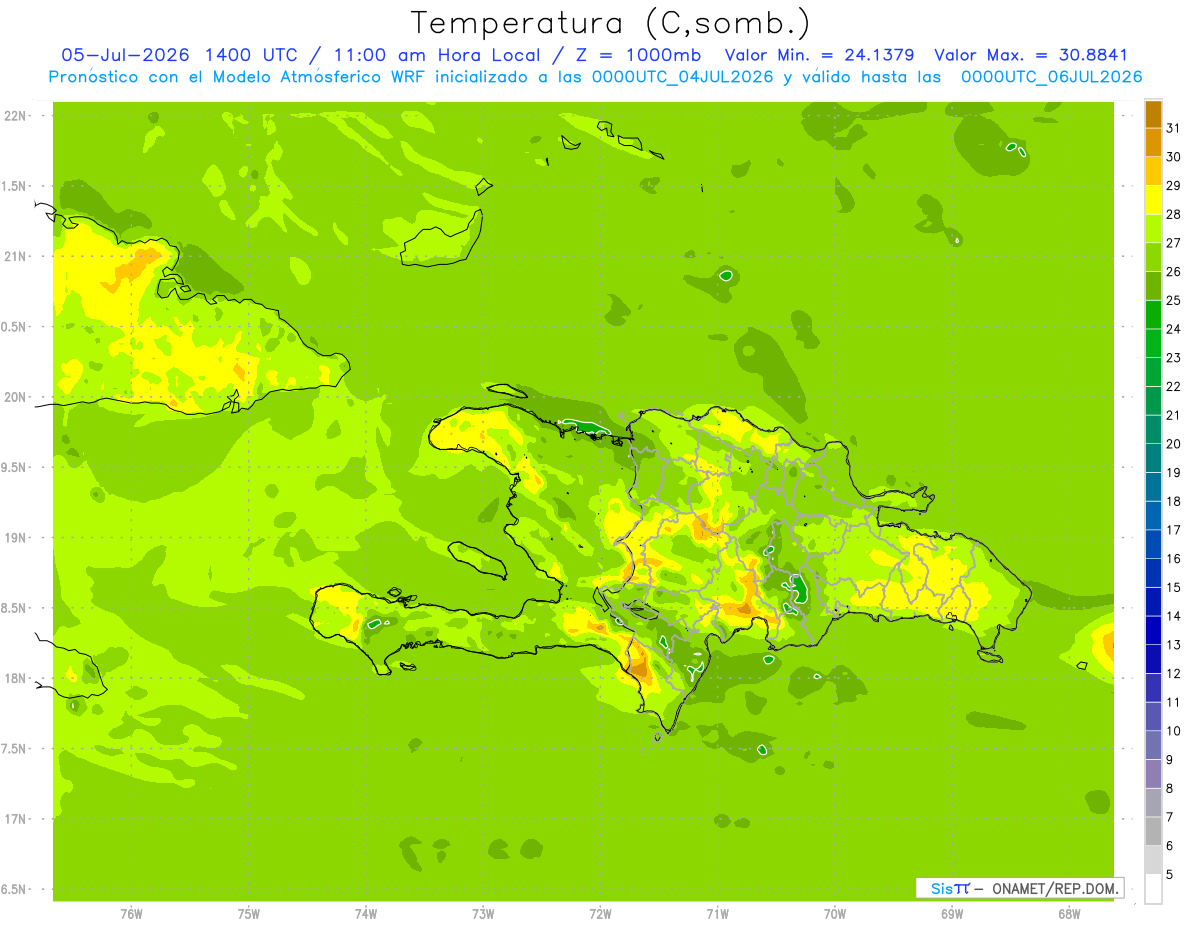1200x927 pixels.
Task: Click the "Z = 1000mb" level text
Action: point(638,55)
